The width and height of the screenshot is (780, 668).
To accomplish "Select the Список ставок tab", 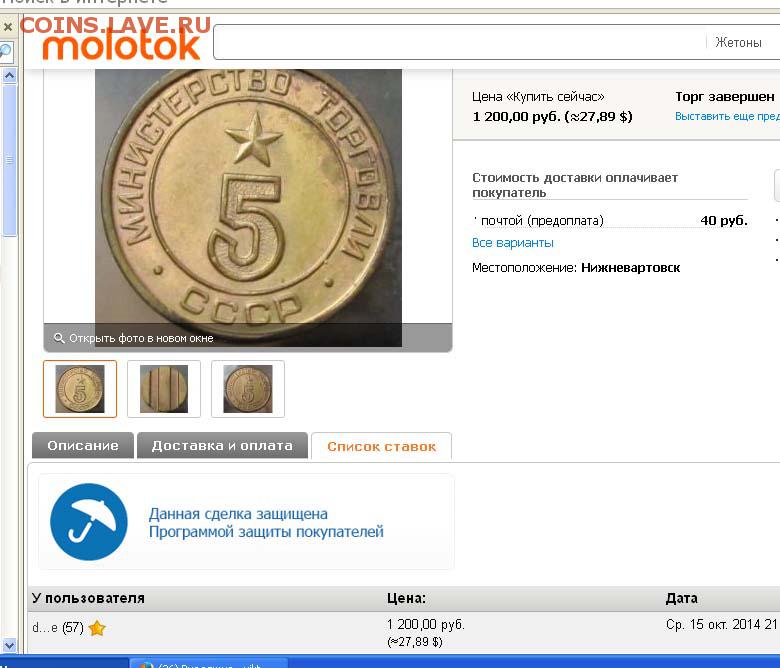I will click(x=382, y=446).
